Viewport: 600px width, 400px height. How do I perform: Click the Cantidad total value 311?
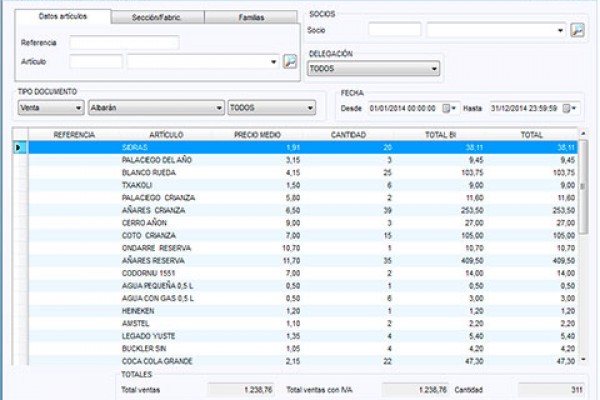click(551, 390)
